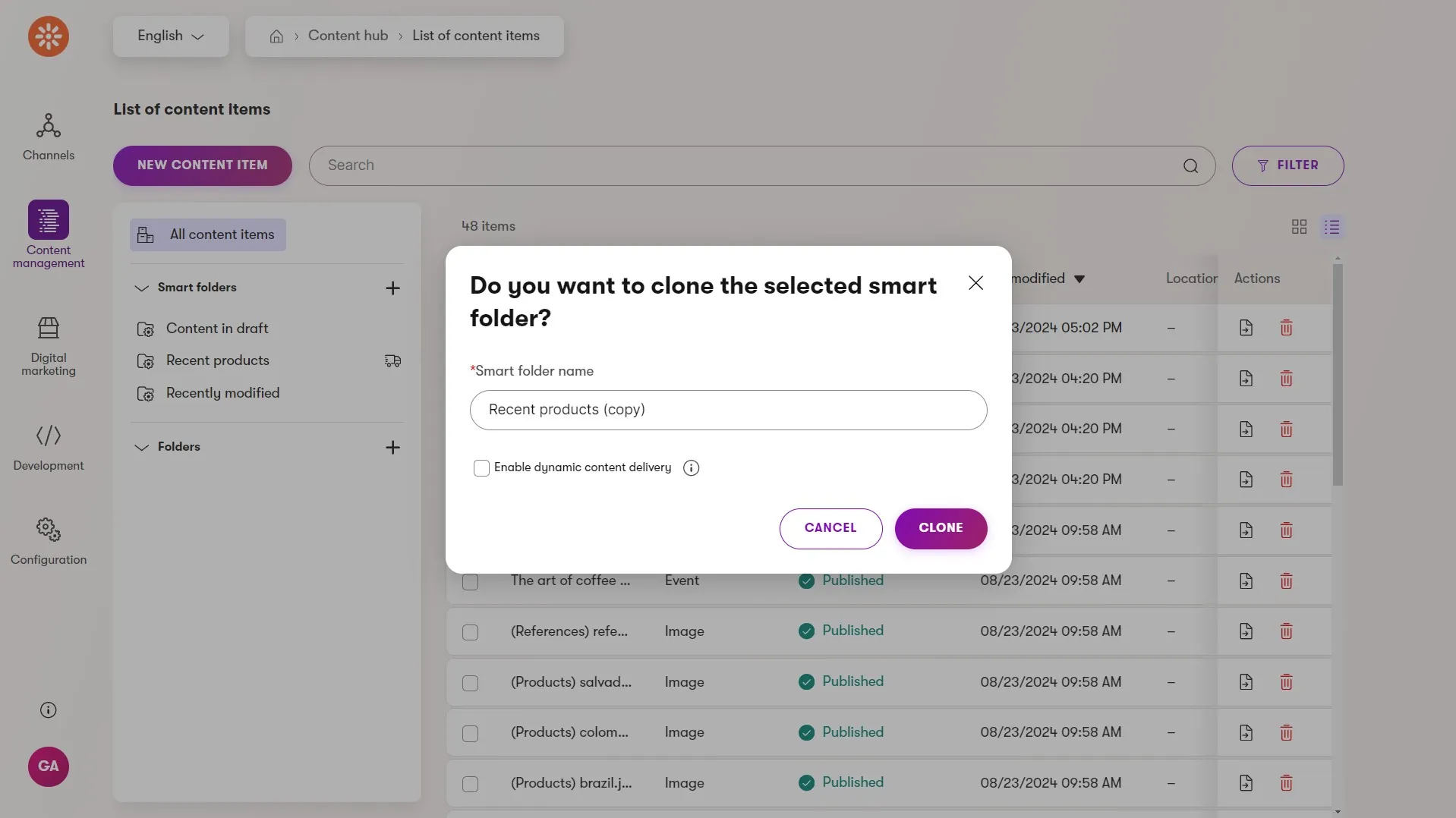1456x818 pixels.
Task: Move the (References) refe... item
Action: (1246, 631)
